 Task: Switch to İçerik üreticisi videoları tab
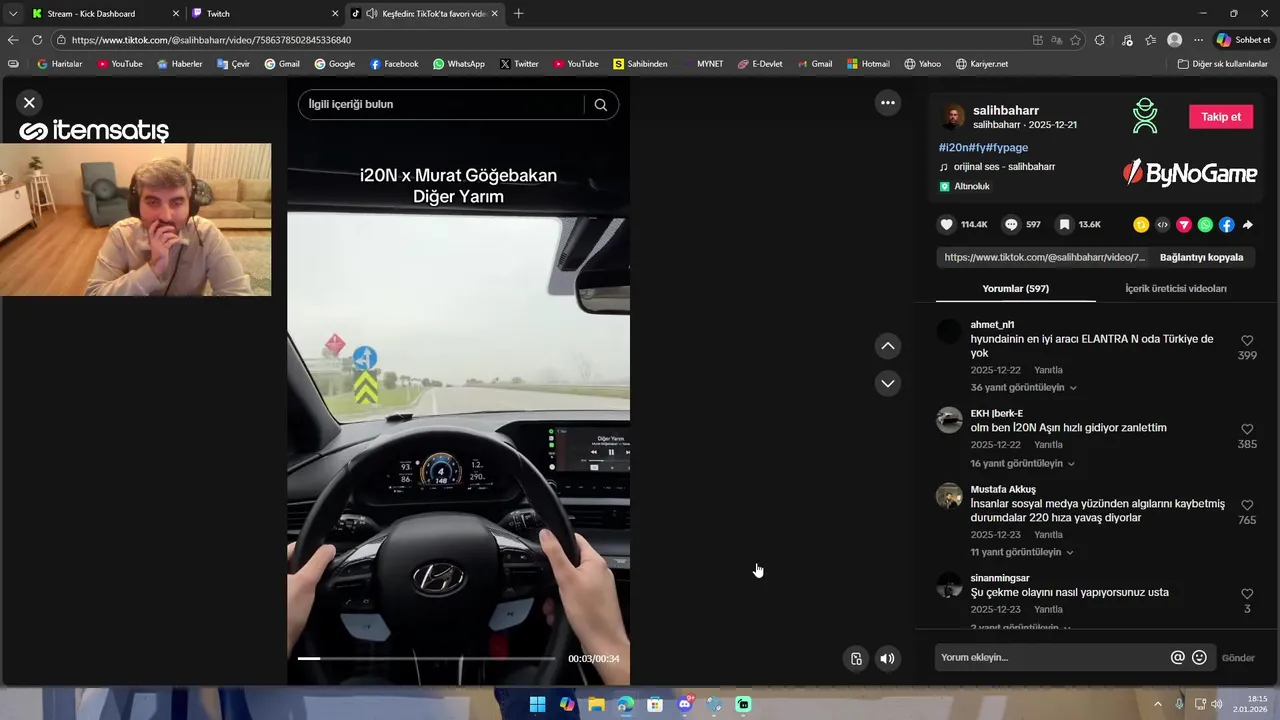[1175, 288]
